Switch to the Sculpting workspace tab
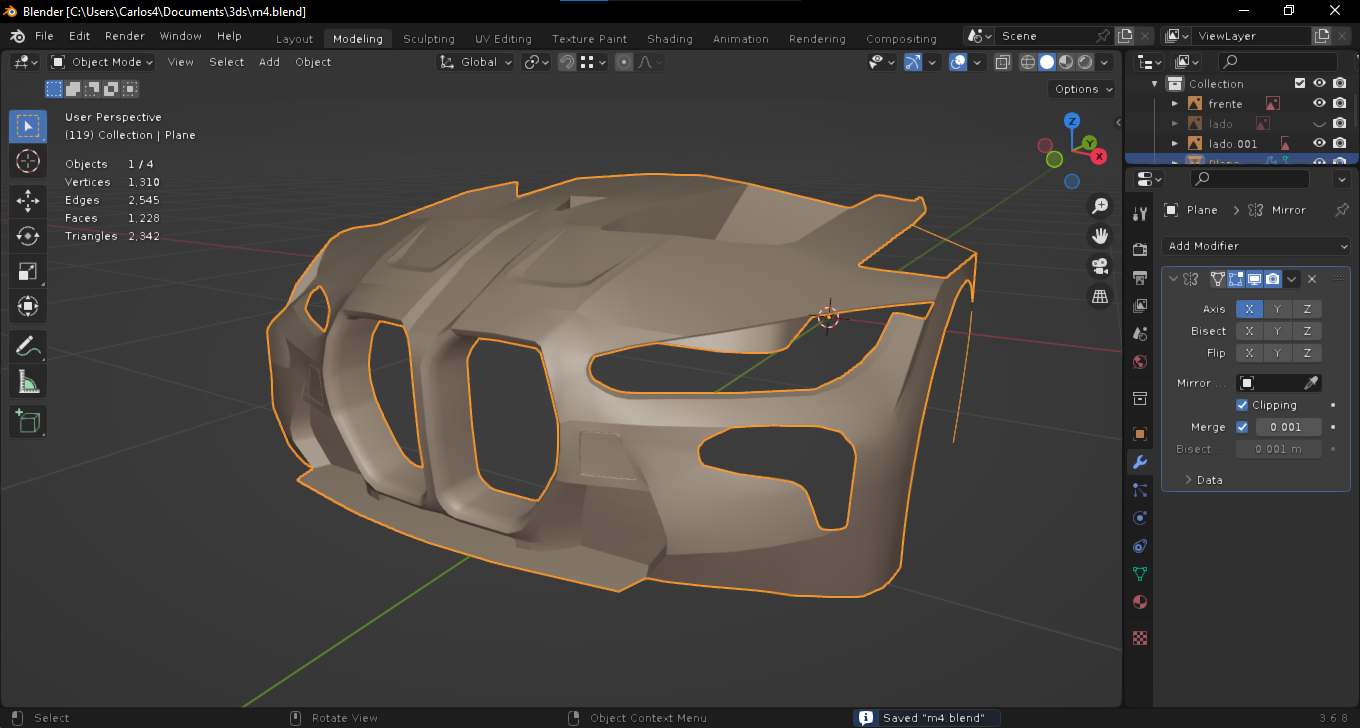The height and width of the screenshot is (728, 1360). [428, 39]
